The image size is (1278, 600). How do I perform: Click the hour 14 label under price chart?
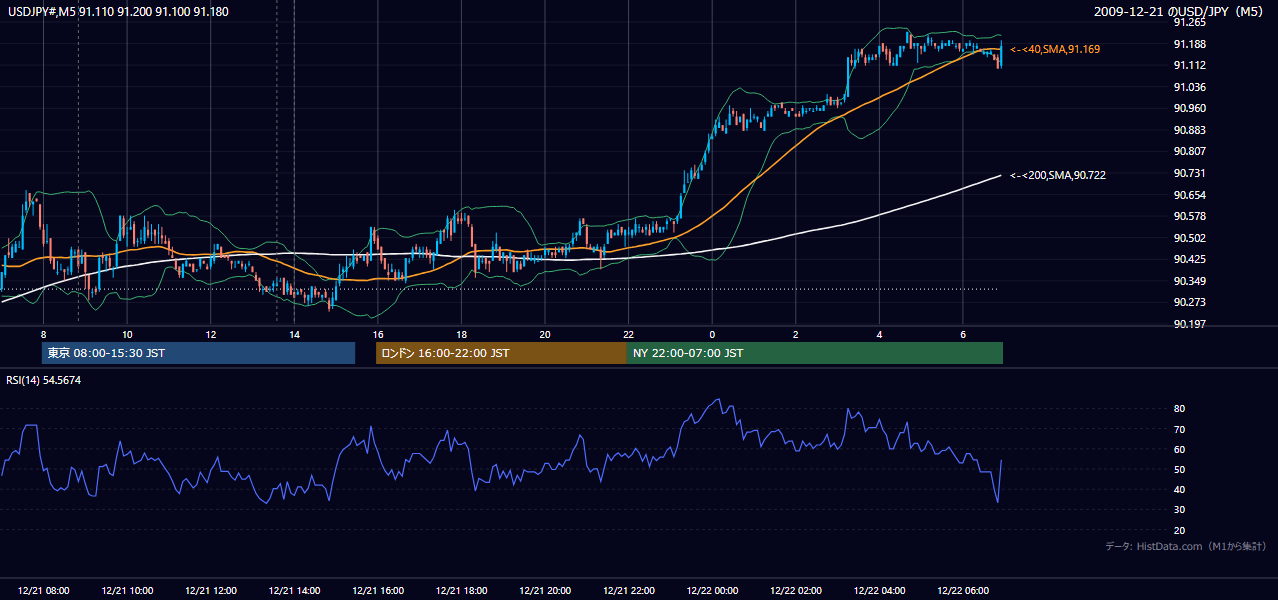click(294, 334)
